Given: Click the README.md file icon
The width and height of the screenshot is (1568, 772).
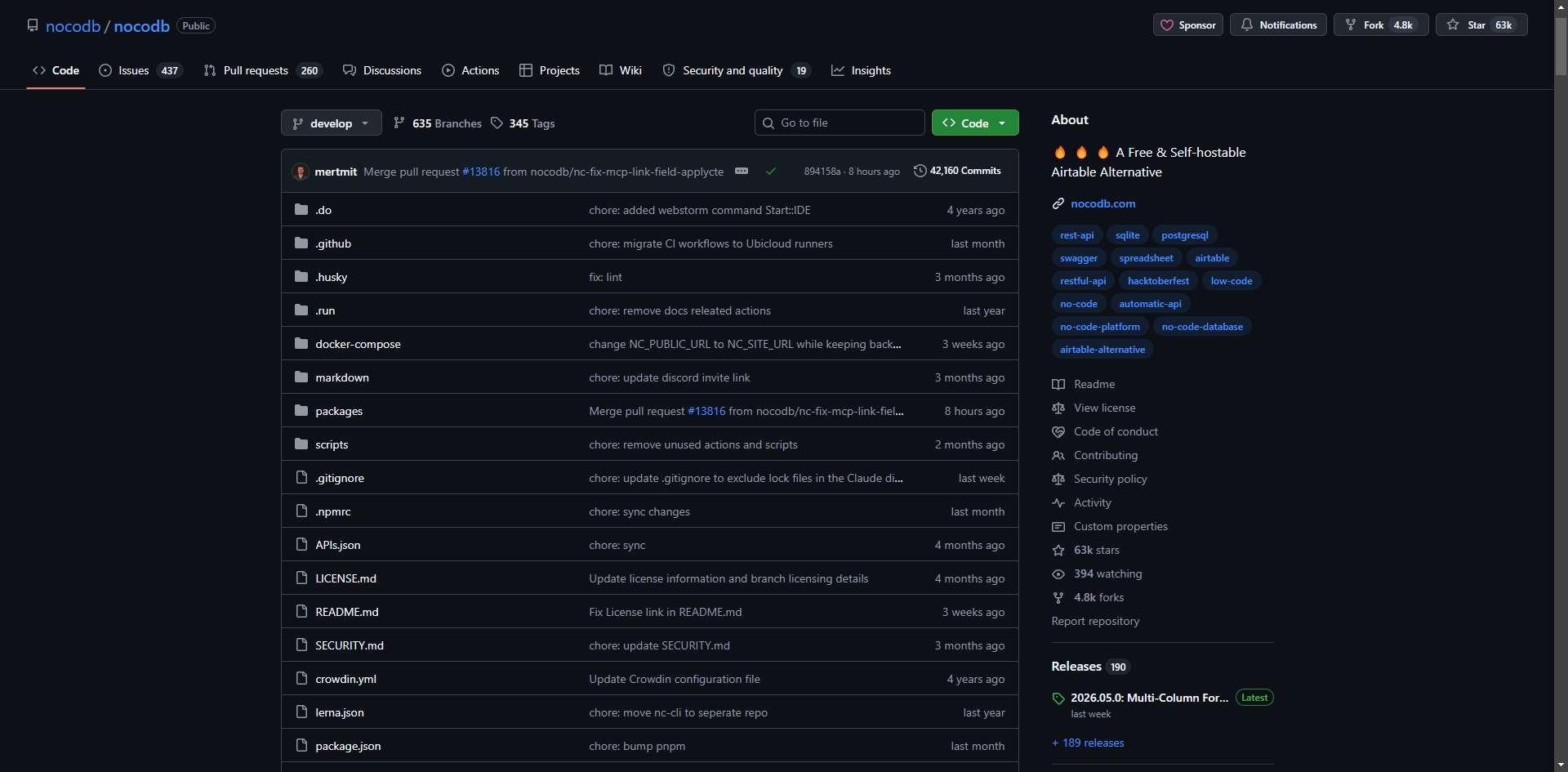Looking at the screenshot, I should (301, 611).
